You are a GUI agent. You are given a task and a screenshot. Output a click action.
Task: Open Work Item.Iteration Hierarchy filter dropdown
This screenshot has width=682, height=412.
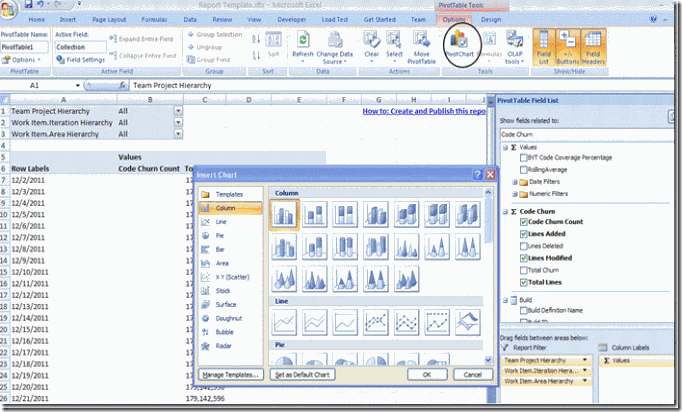coord(178,122)
